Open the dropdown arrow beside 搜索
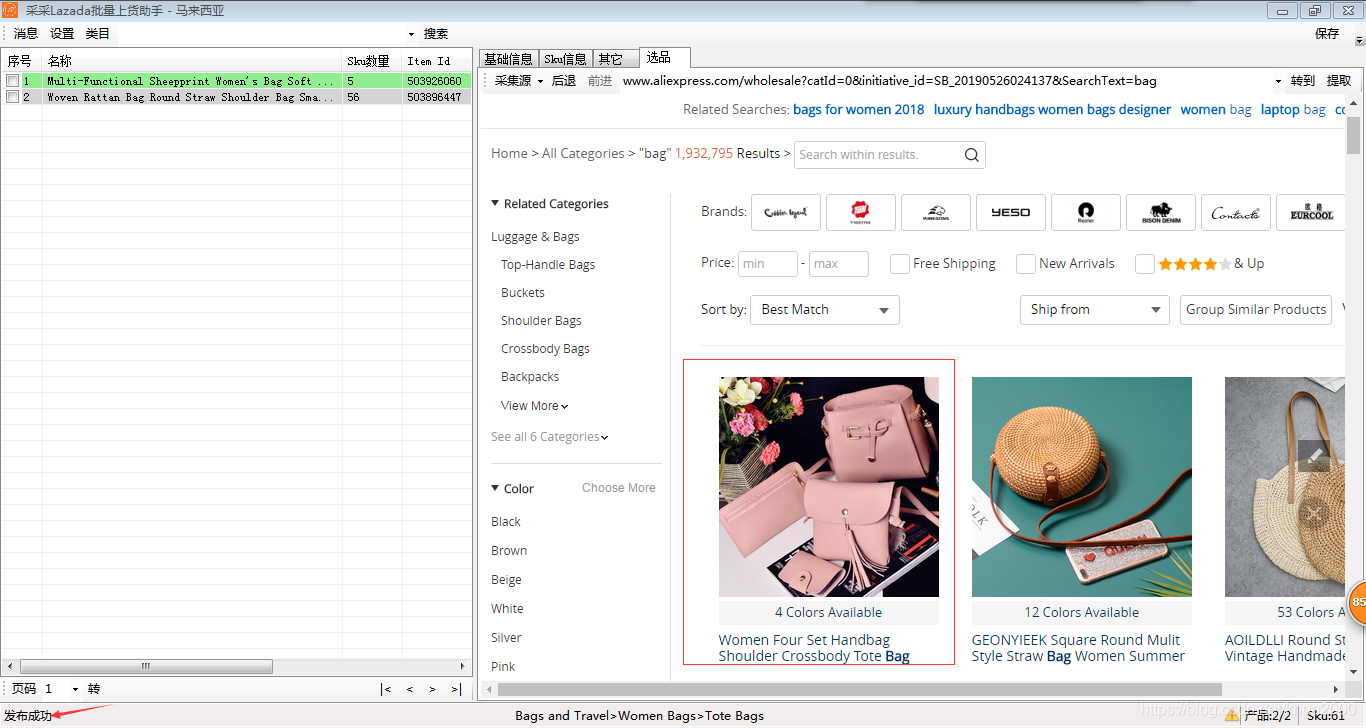Image resolution: width=1366 pixels, height=728 pixels. (x=411, y=34)
